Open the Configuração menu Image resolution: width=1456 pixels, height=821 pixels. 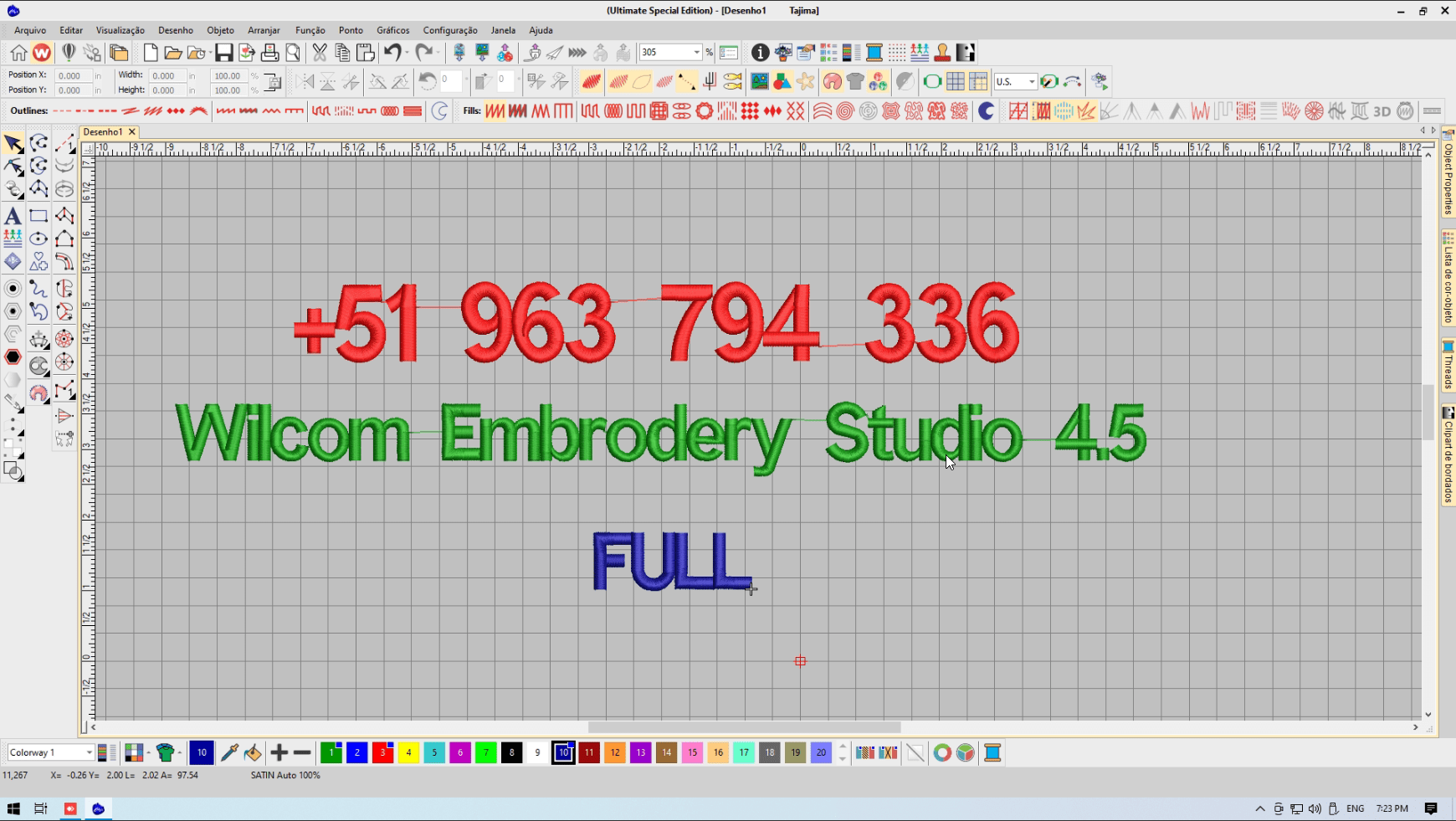pos(449,30)
